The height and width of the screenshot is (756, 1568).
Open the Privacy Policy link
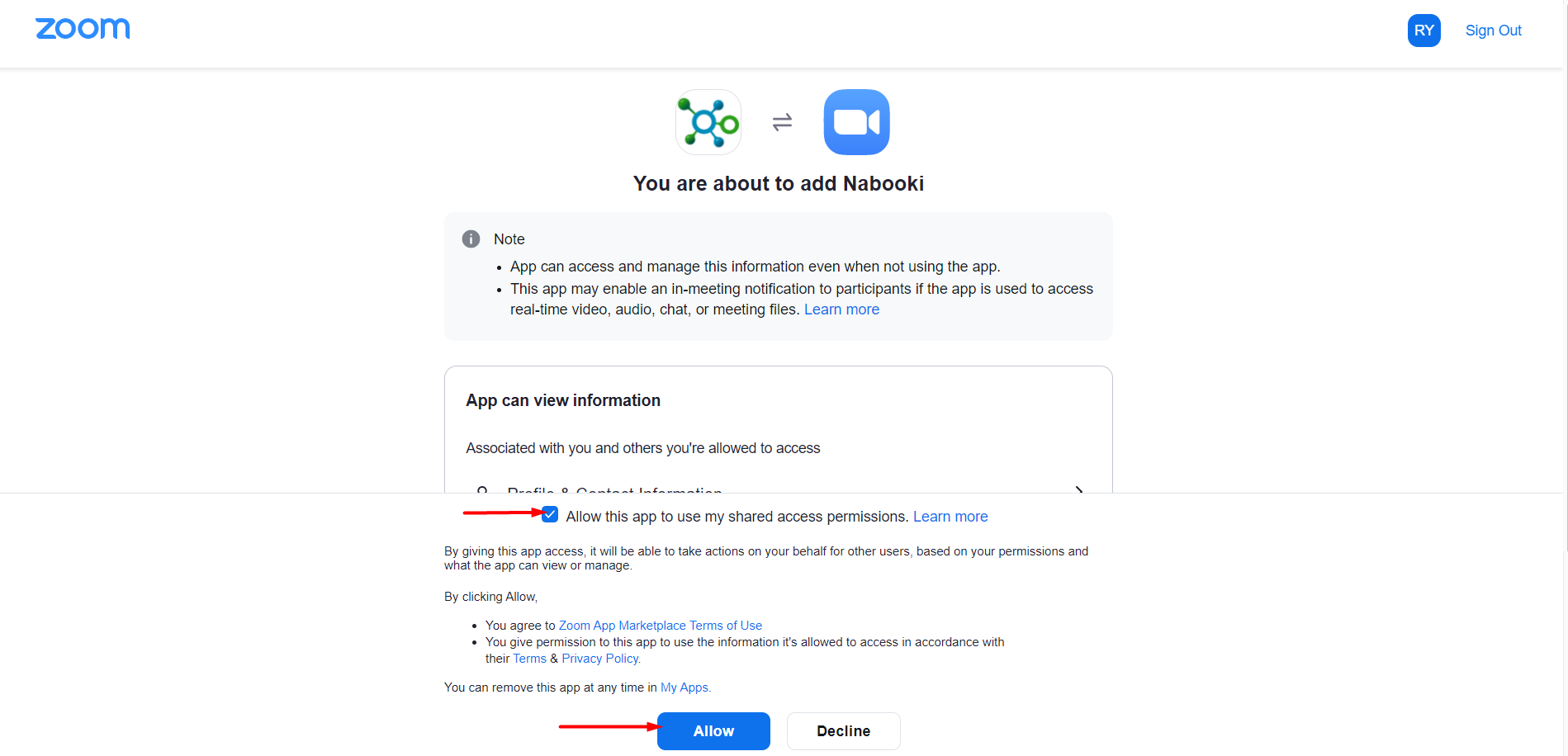click(x=600, y=659)
